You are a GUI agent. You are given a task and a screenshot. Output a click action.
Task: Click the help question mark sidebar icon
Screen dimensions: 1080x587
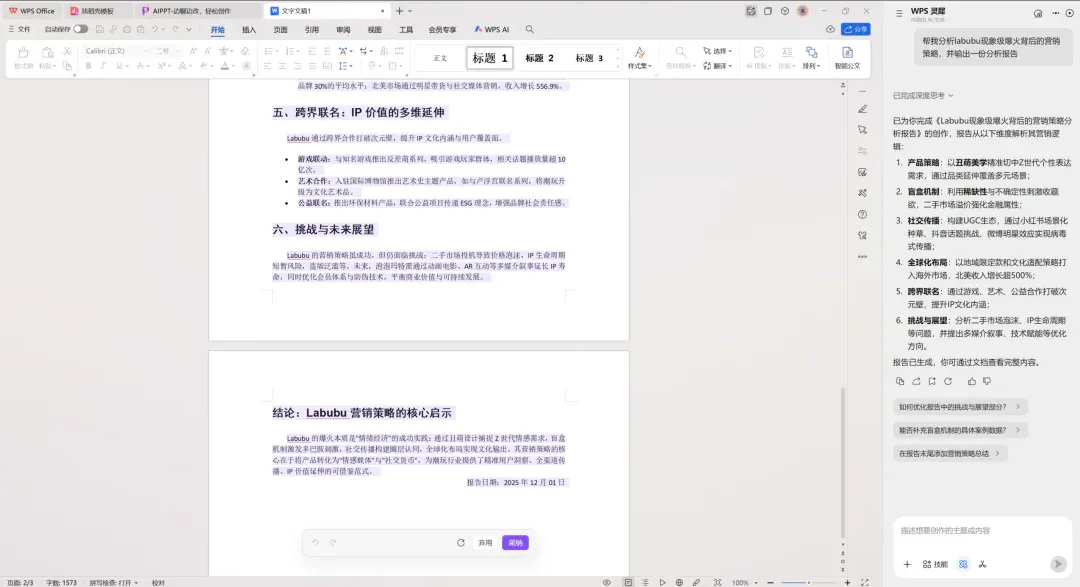pyautogui.click(x=862, y=214)
